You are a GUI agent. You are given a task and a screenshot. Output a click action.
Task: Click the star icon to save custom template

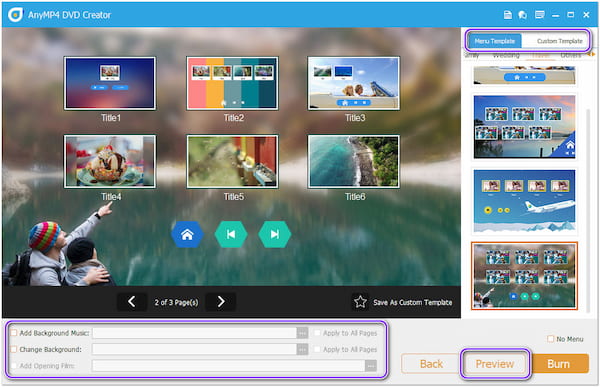360,302
